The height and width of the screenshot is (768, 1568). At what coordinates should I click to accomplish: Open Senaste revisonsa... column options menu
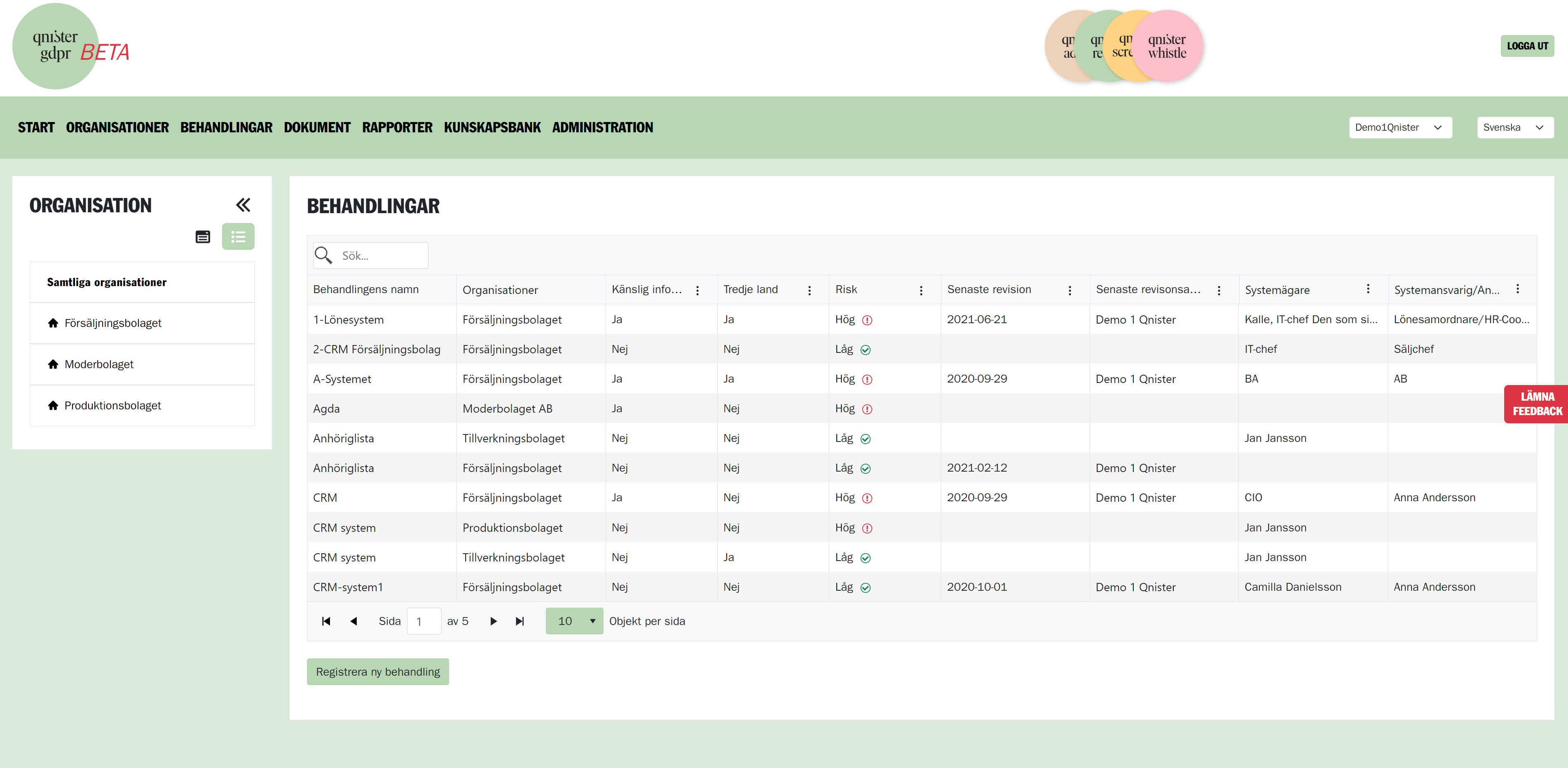[x=1219, y=291]
